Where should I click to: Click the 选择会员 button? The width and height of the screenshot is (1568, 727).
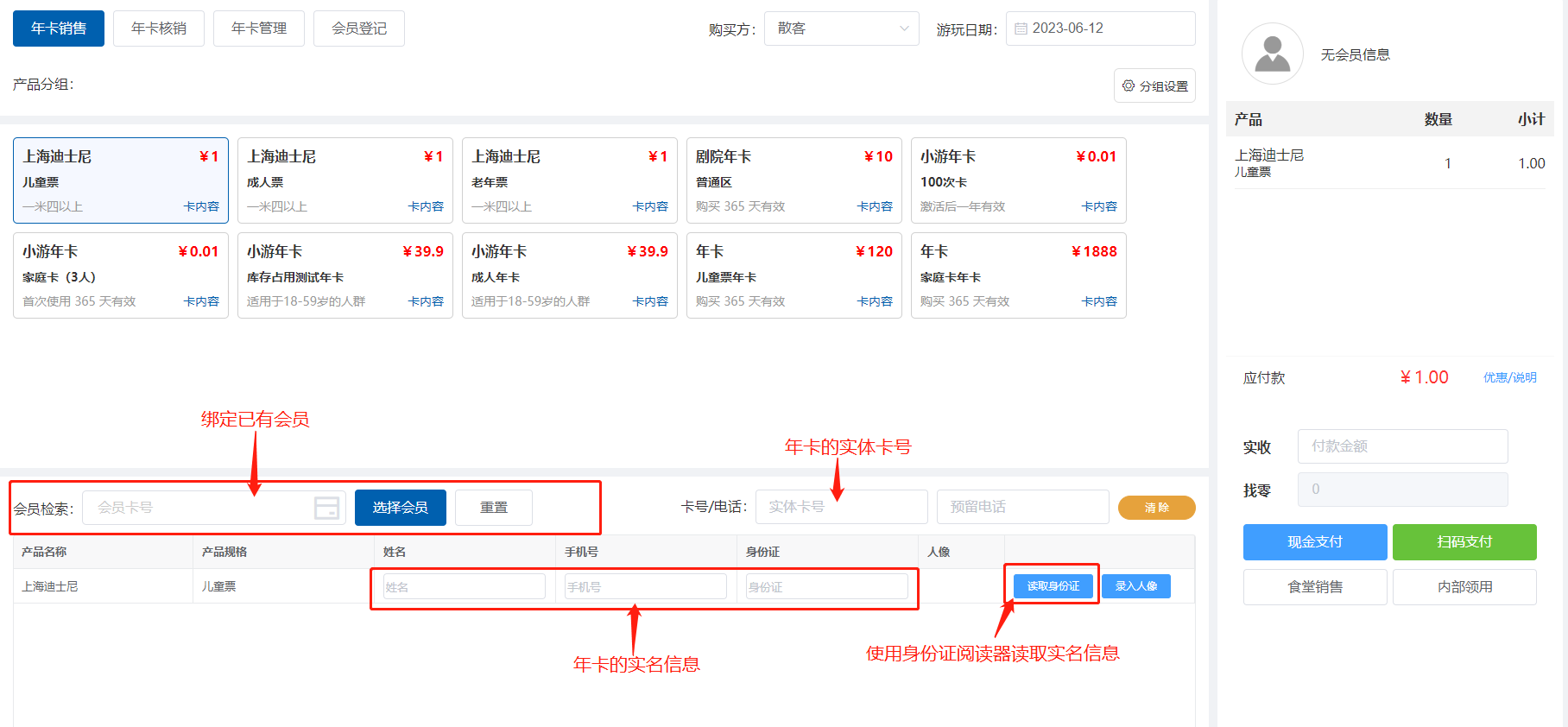400,508
